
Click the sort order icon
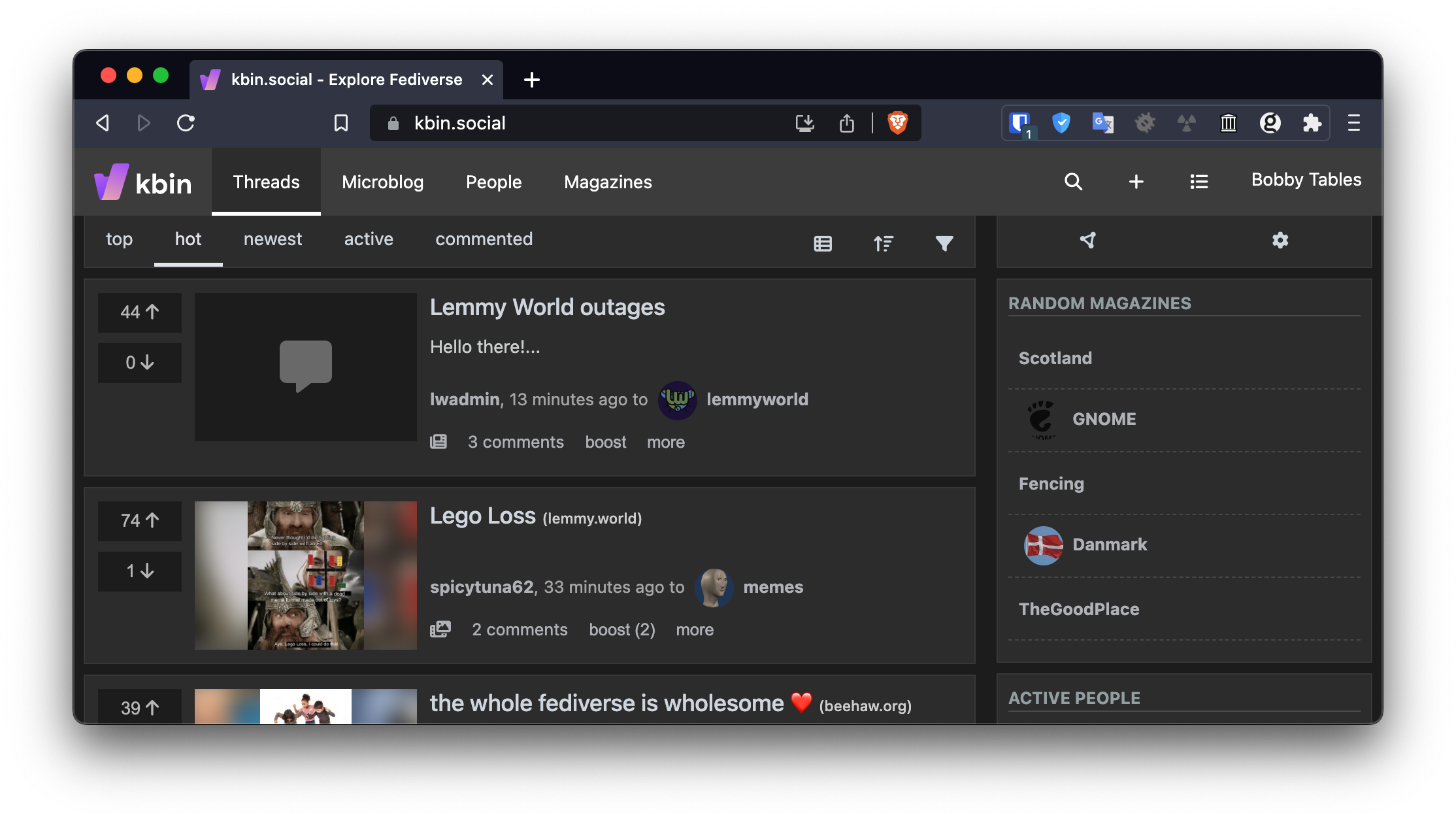click(x=884, y=243)
